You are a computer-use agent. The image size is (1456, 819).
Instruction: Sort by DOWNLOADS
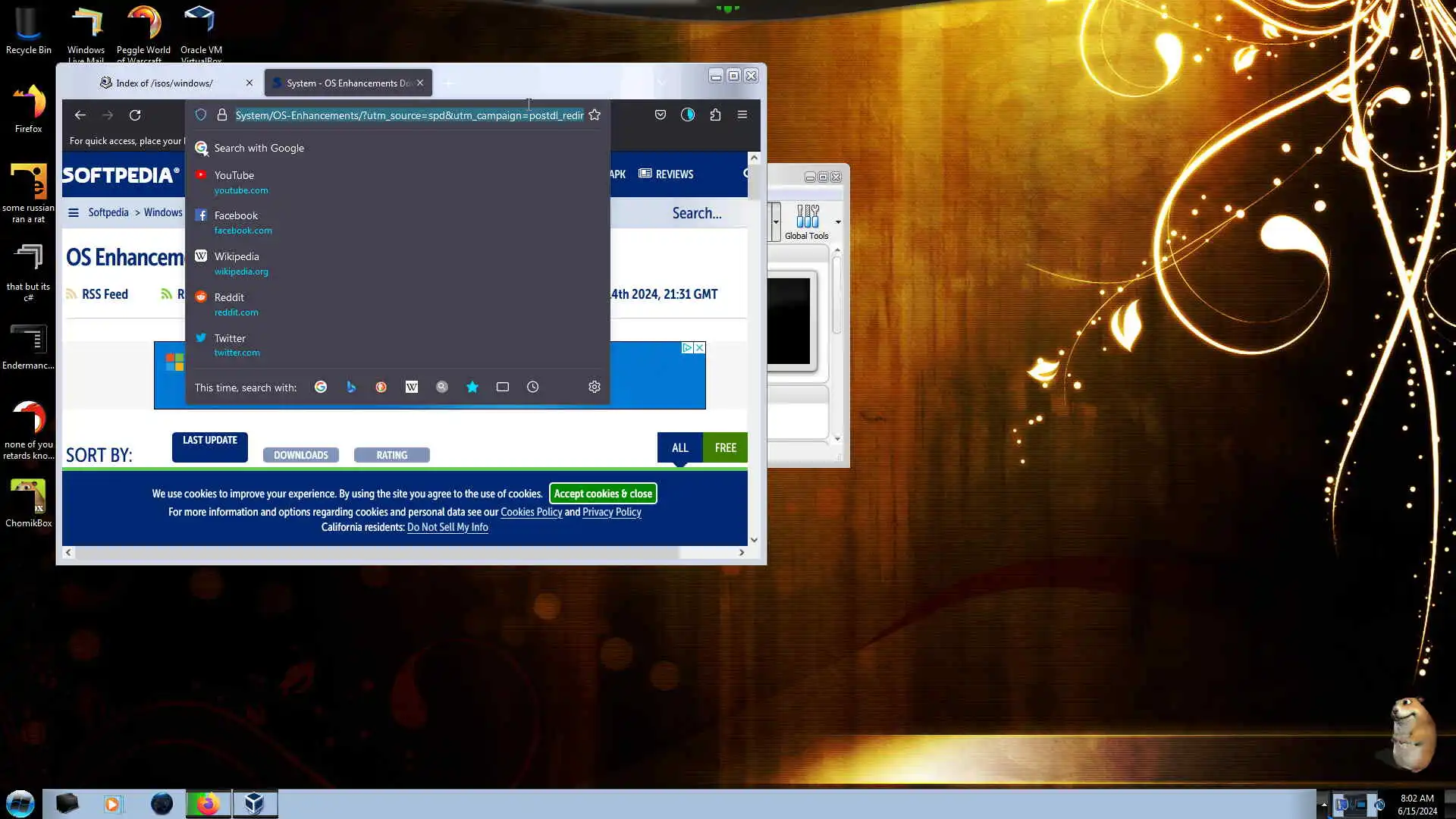click(300, 455)
